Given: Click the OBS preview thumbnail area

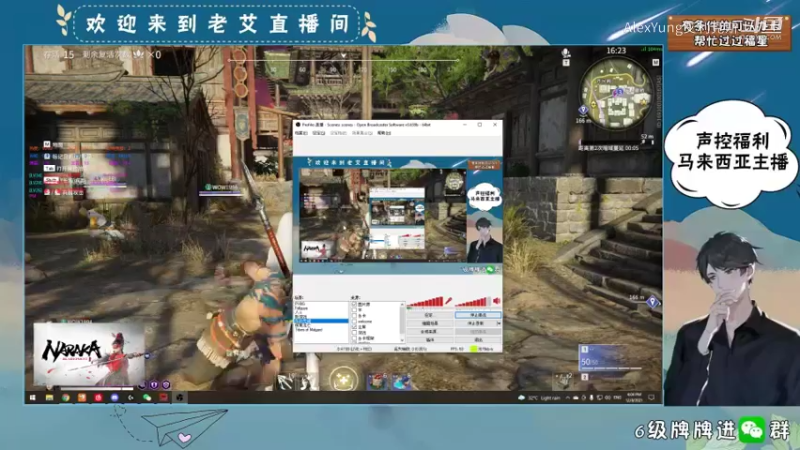Looking at the screenshot, I should tap(397, 215).
